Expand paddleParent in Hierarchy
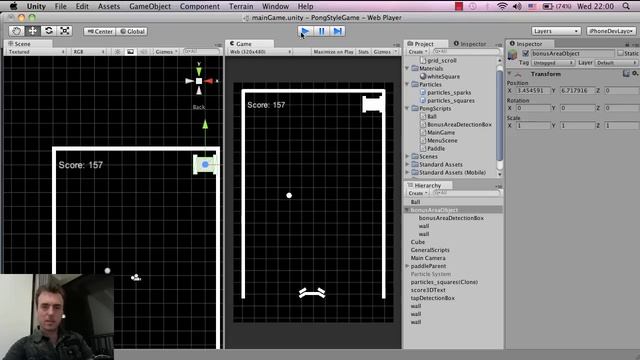The height and width of the screenshot is (360, 640). tap(407, 266)
